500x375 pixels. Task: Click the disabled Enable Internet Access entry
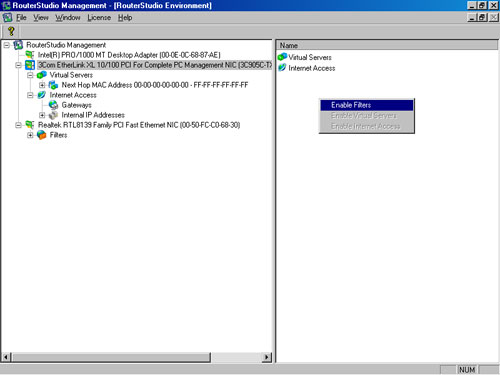coord(367,126)
